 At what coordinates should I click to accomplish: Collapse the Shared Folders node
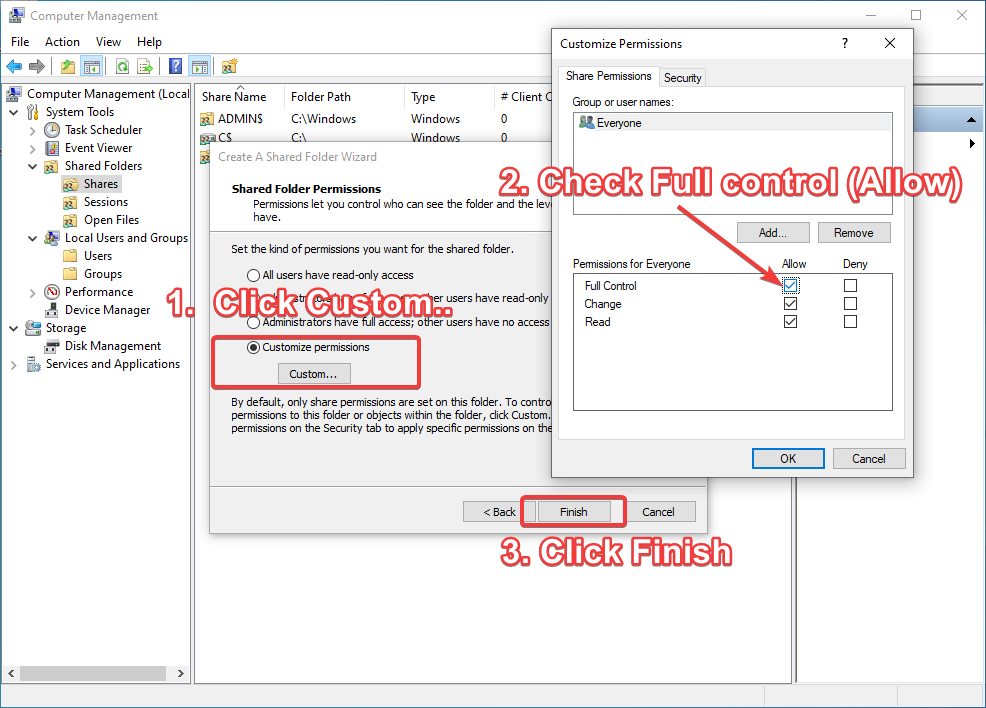pyautogui.click(x=33, y=167)
